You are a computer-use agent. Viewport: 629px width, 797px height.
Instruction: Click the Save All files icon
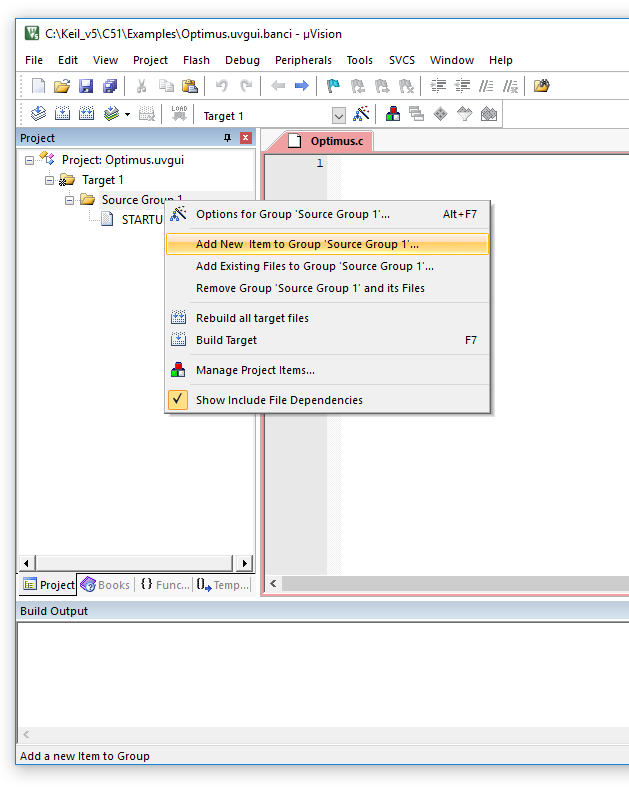pos(110,86)
